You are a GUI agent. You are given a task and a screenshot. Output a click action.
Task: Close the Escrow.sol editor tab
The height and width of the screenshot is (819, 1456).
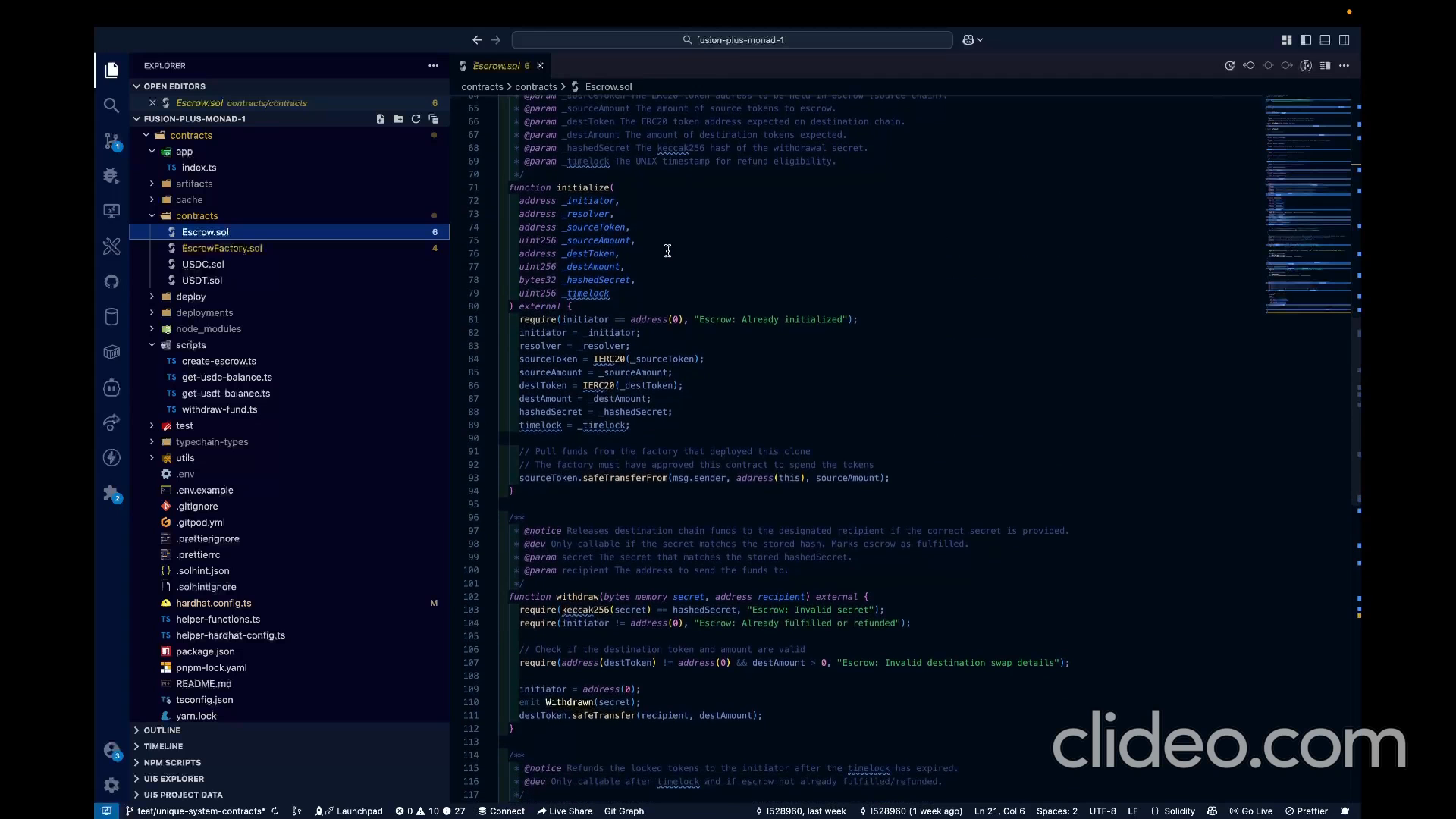pyautogui.click(x=540, y=66)
